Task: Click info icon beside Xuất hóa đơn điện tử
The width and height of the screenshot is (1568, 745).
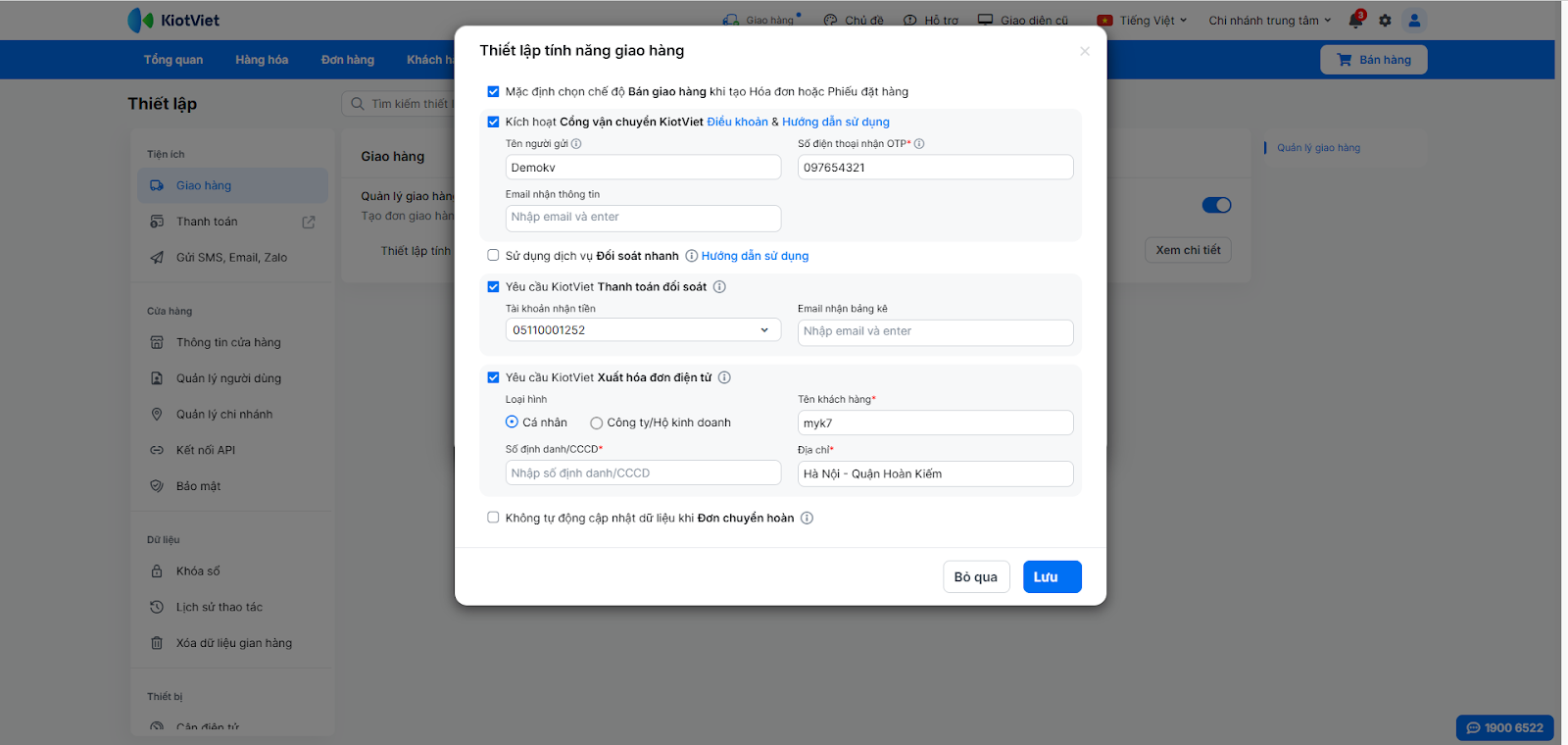Action: 724,377
